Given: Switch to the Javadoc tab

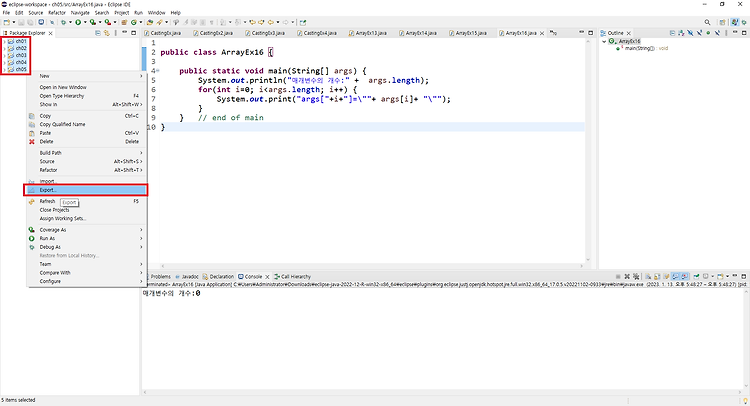Looking at the screenshot, I should click(187, 276).
